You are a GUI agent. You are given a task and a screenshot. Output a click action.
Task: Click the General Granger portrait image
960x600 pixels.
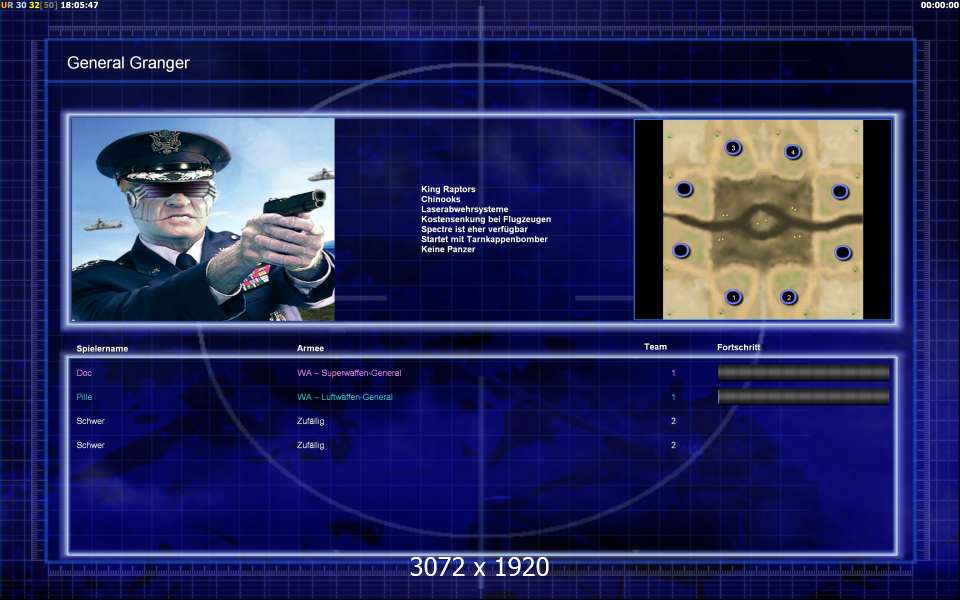pyautogui.click(x=203, y=219)
